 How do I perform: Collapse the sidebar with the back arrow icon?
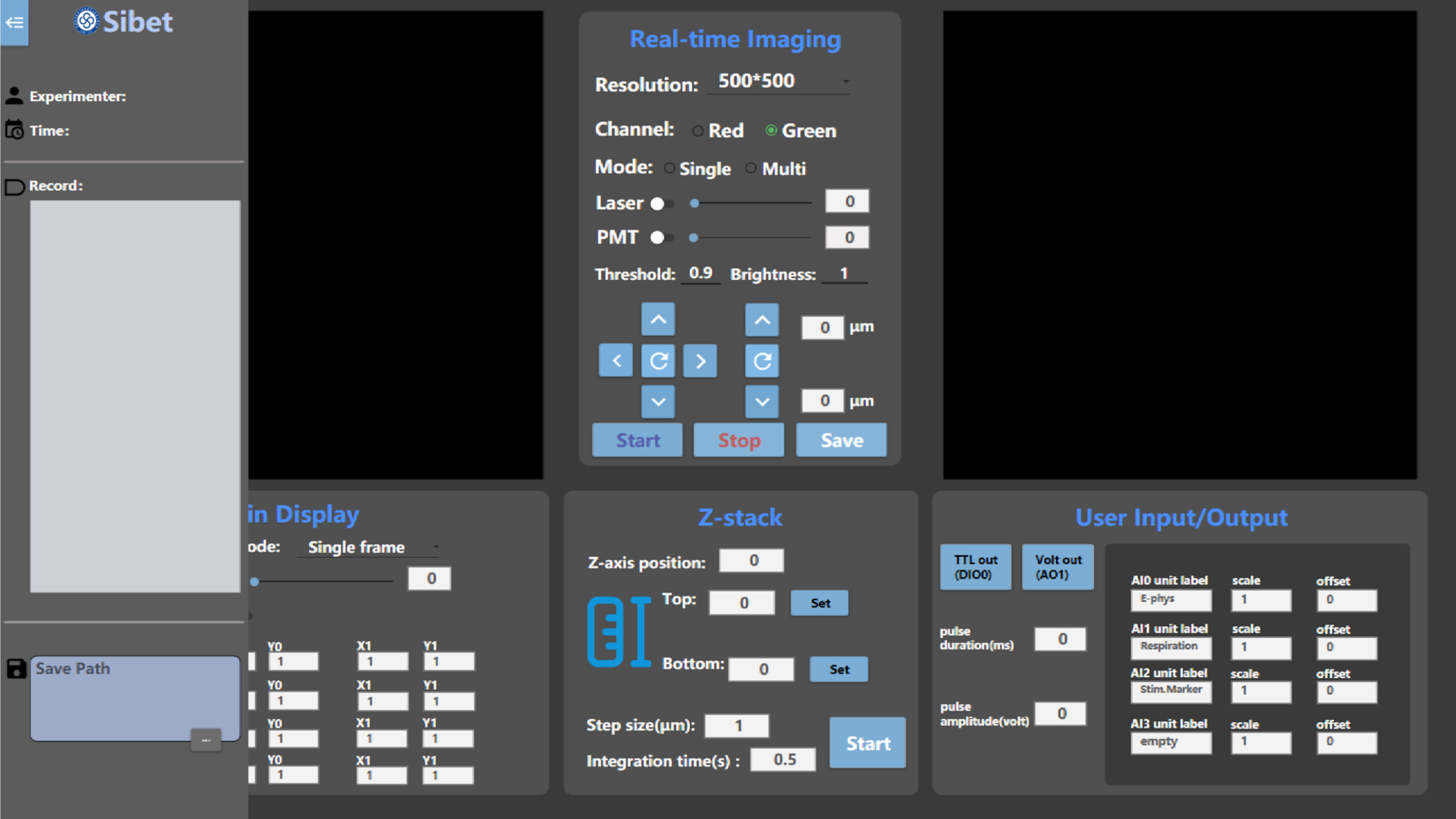pyautogui.click(x=14, y=23)
